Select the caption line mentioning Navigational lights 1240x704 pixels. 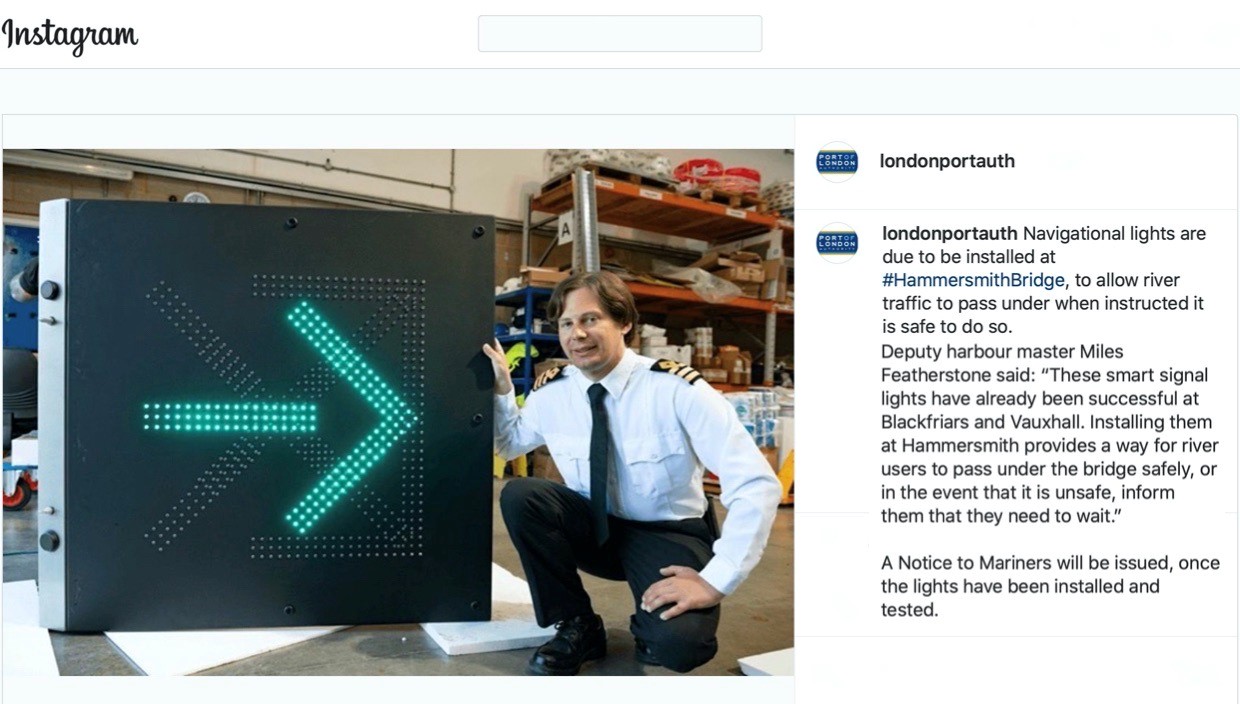tap(1044, 234)
